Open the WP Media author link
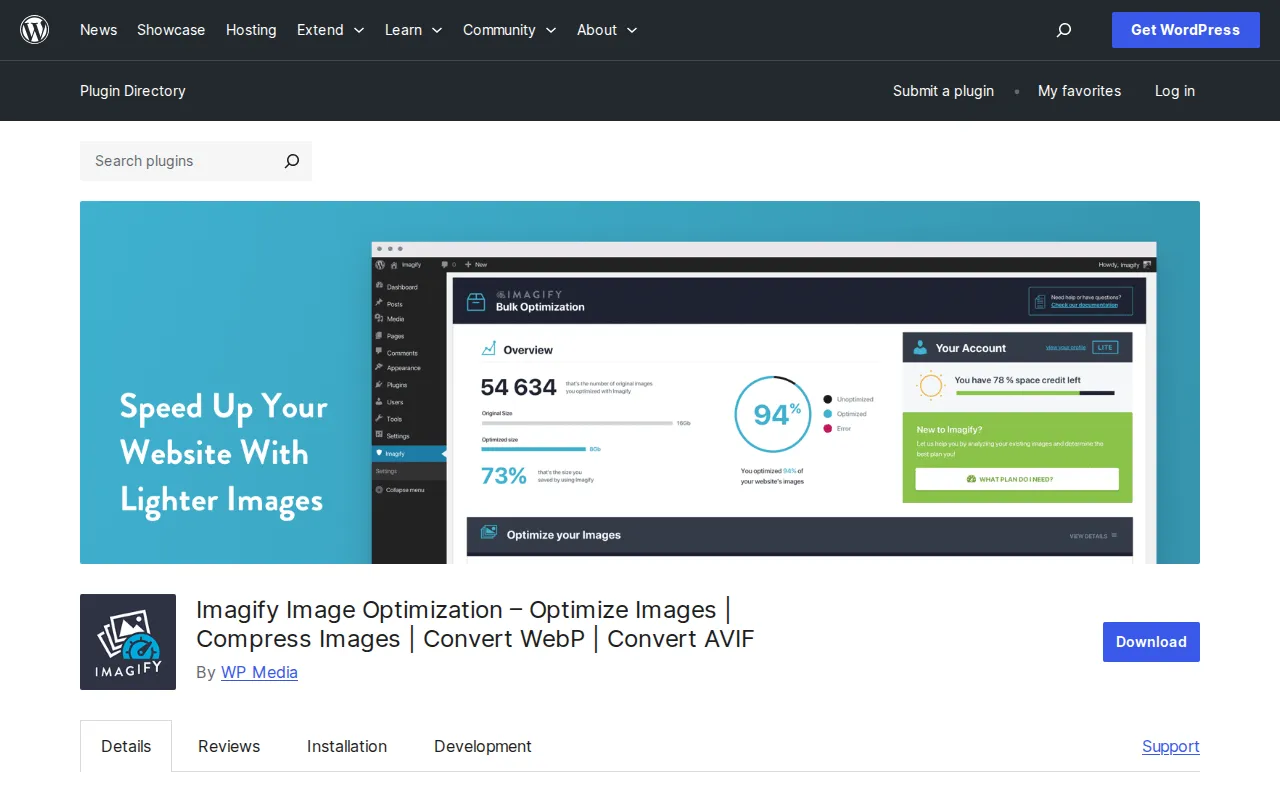The height and width of the screenshot is (800, 1280). [x=259, y=672]
